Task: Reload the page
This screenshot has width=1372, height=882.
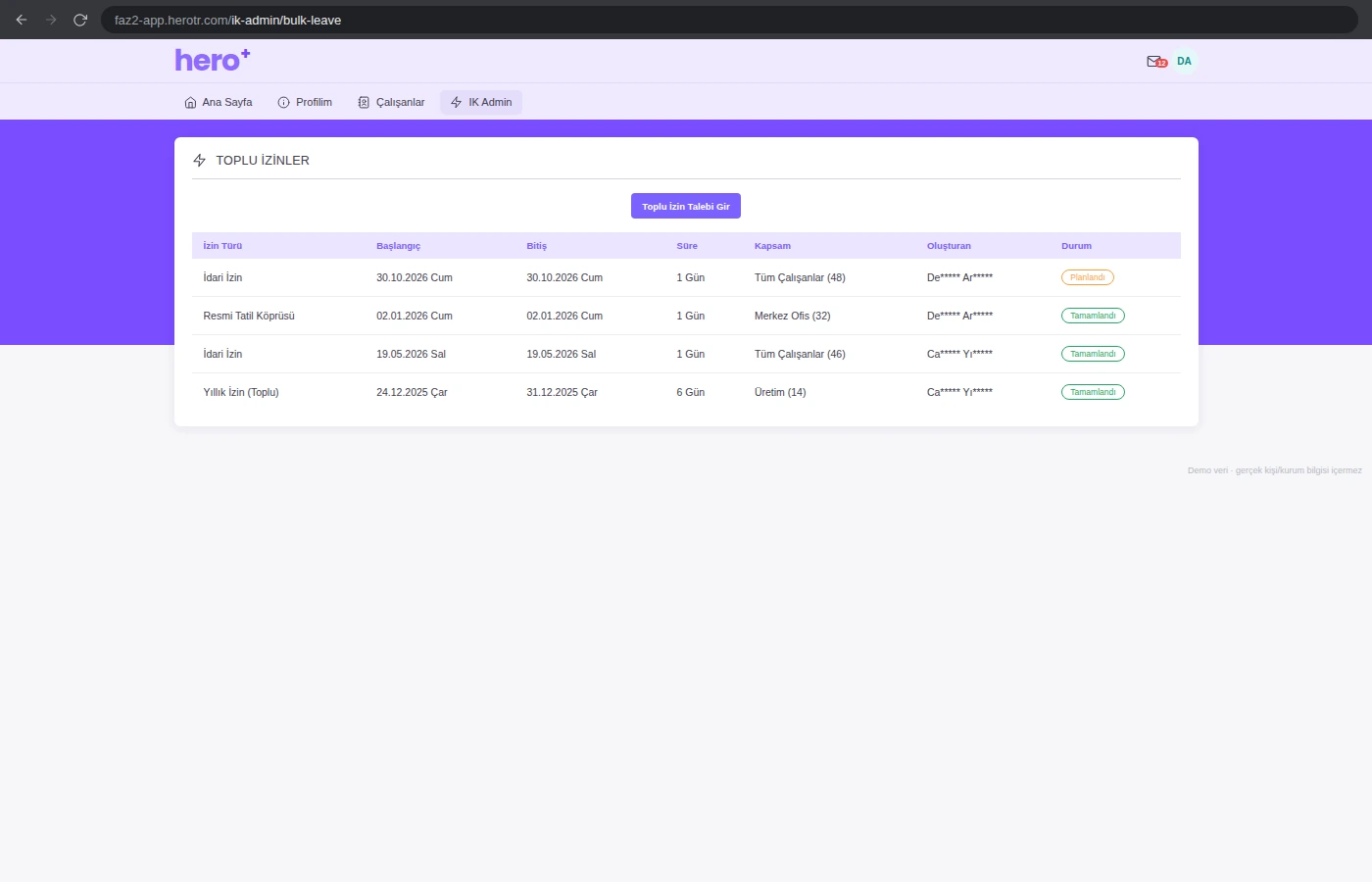Action: 80,20
